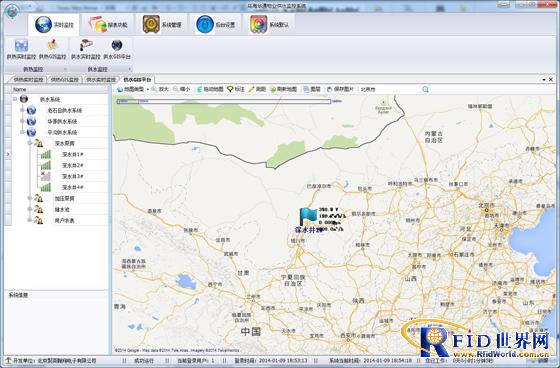Image resolution: width=560 pixels, height=368 pixels.
Task: Select the 放大 zoom-in map tool
Action: (x=160, y=89)
